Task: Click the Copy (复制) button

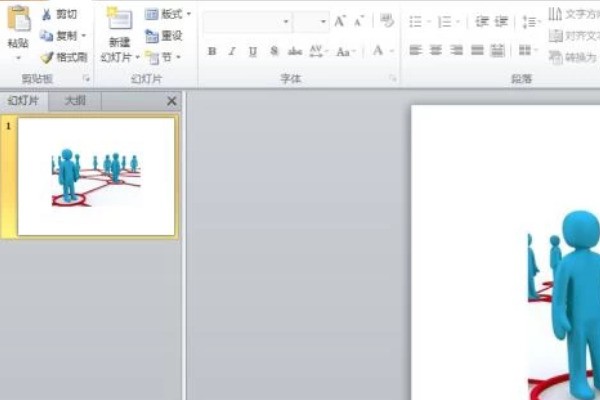Action: pyautogui.click(x=62, y=35)
